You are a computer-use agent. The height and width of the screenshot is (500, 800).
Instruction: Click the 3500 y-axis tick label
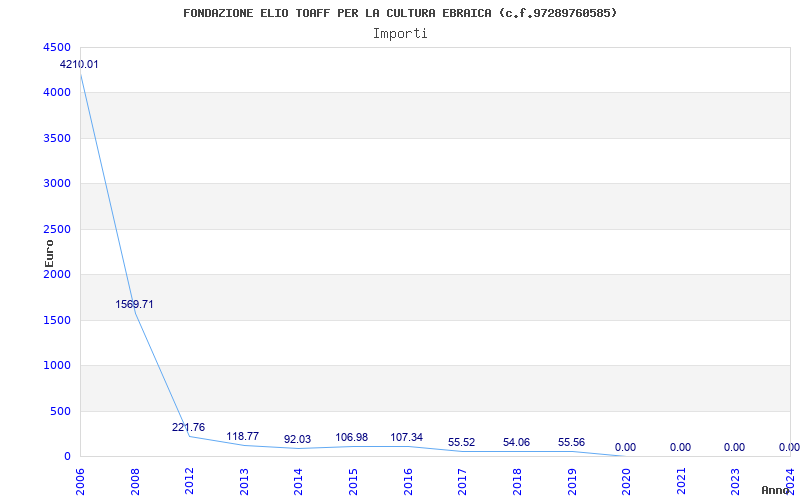coord(58,138)
